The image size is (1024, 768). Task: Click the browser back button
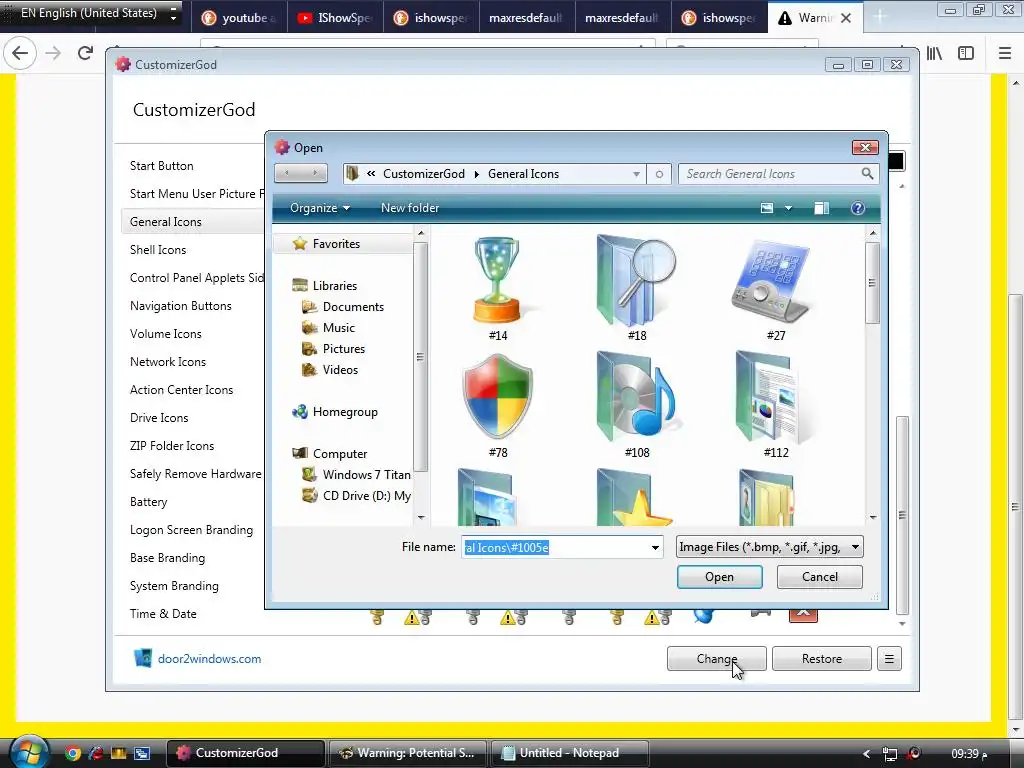pos(20,54)
